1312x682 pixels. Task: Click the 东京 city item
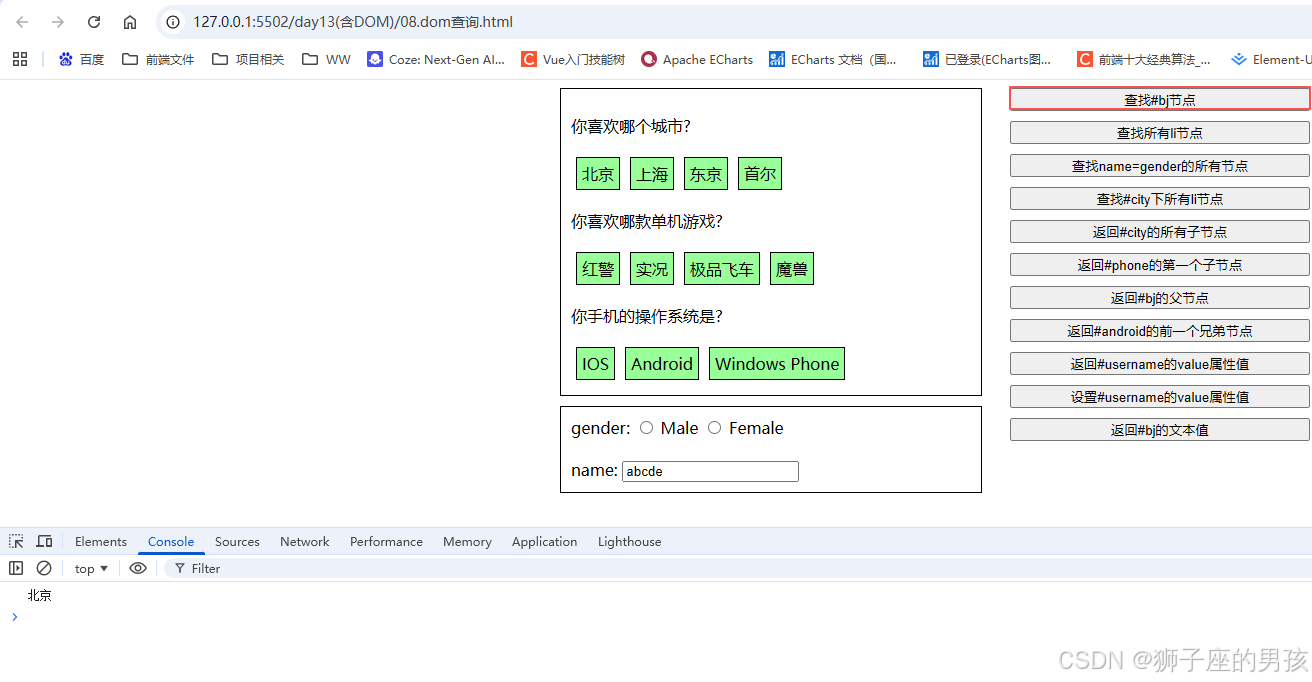tap(706, 173)
